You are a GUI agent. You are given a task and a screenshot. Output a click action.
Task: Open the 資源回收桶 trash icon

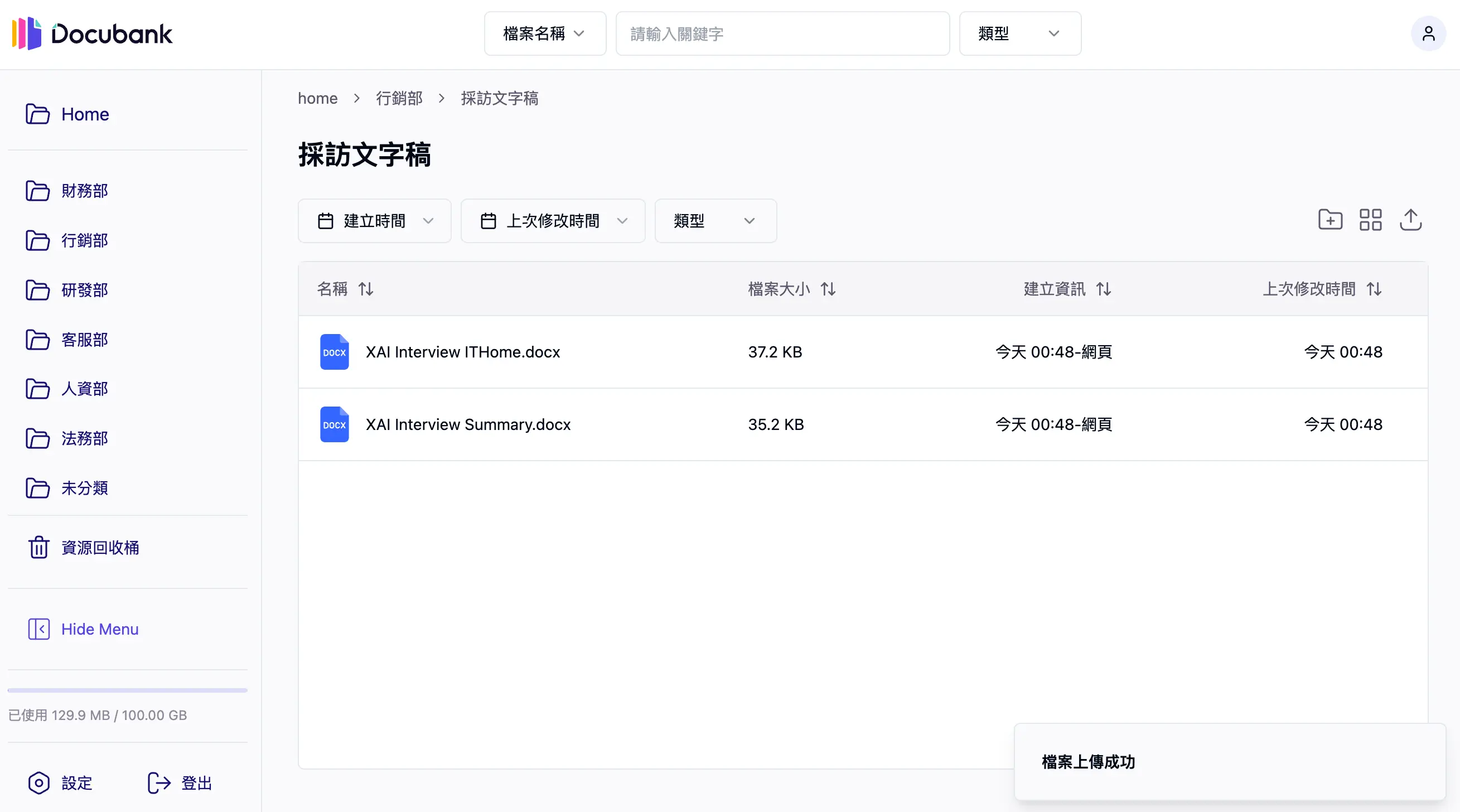(x=38, y=547)
